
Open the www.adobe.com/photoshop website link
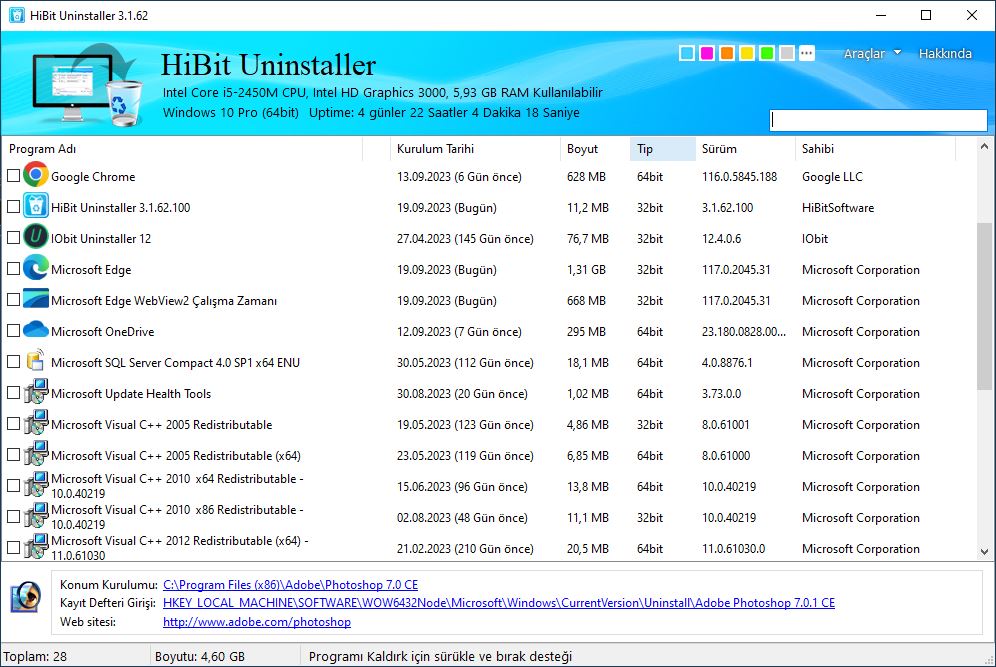(257, 622)
